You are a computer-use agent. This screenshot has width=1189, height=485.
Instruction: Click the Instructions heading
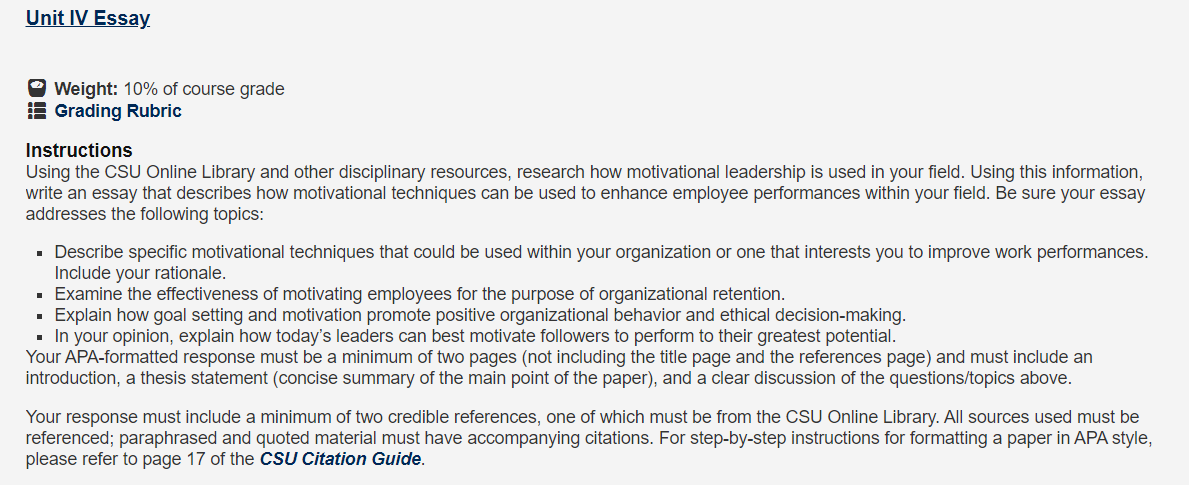79,149
